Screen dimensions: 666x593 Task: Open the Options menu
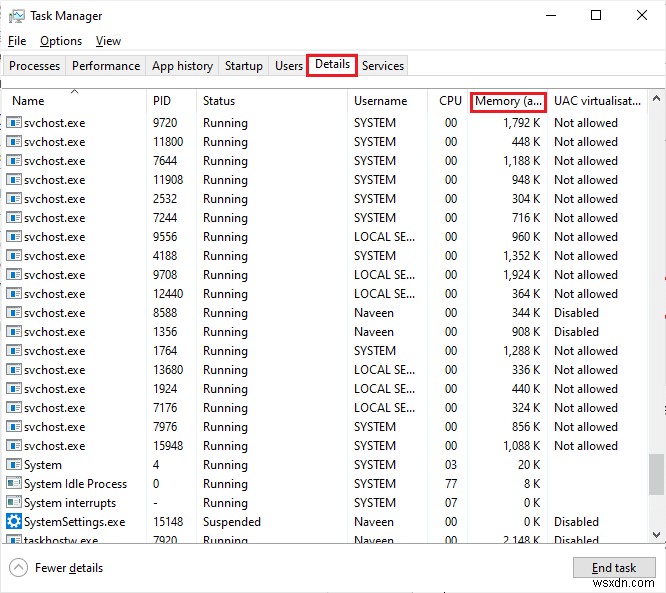[x=61, y=41]
